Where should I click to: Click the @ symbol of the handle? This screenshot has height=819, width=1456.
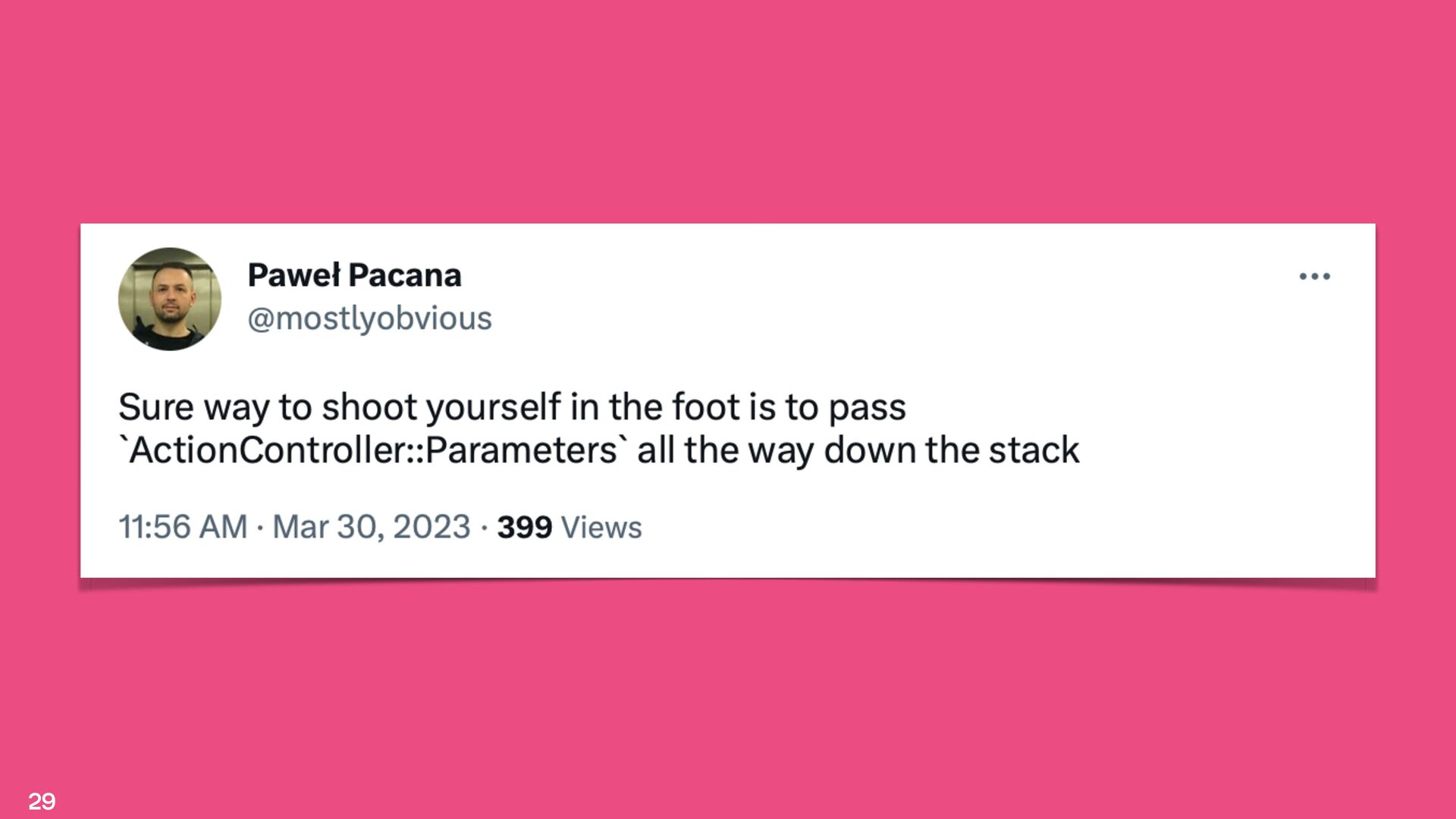[x=260, y=319]
